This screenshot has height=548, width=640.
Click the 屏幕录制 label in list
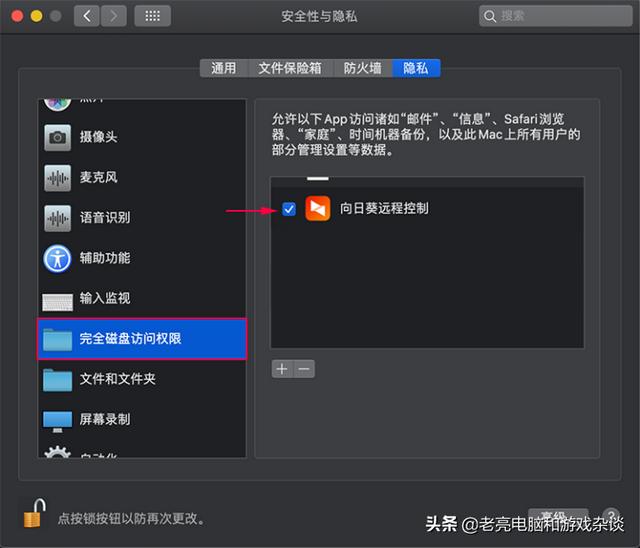pyautogui.click(x=105, y=419)
